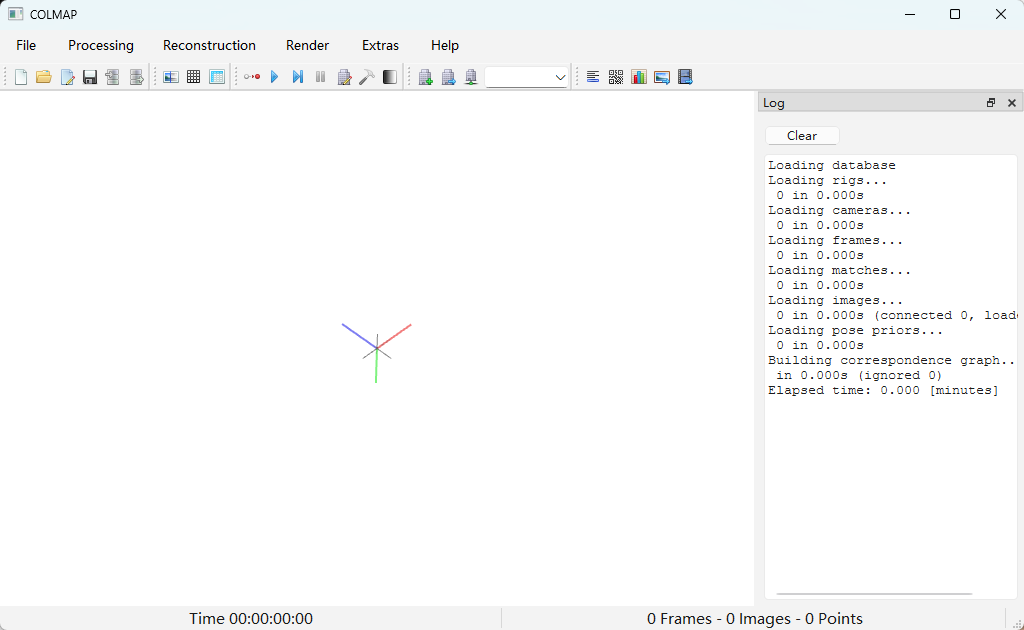
Task: Click the "Elapsed time: 0.000 [minutes]" line
Action: [883, 390]
